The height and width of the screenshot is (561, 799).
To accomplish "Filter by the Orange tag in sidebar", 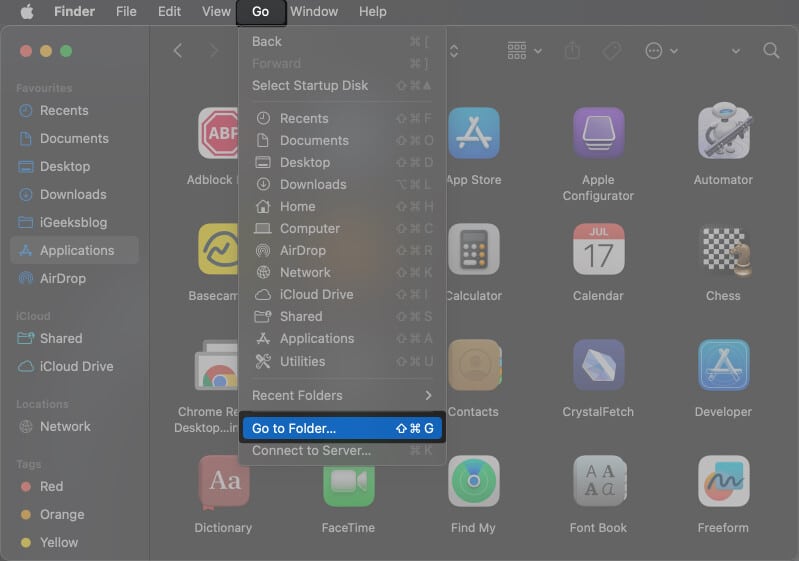I will pos(74,515).
